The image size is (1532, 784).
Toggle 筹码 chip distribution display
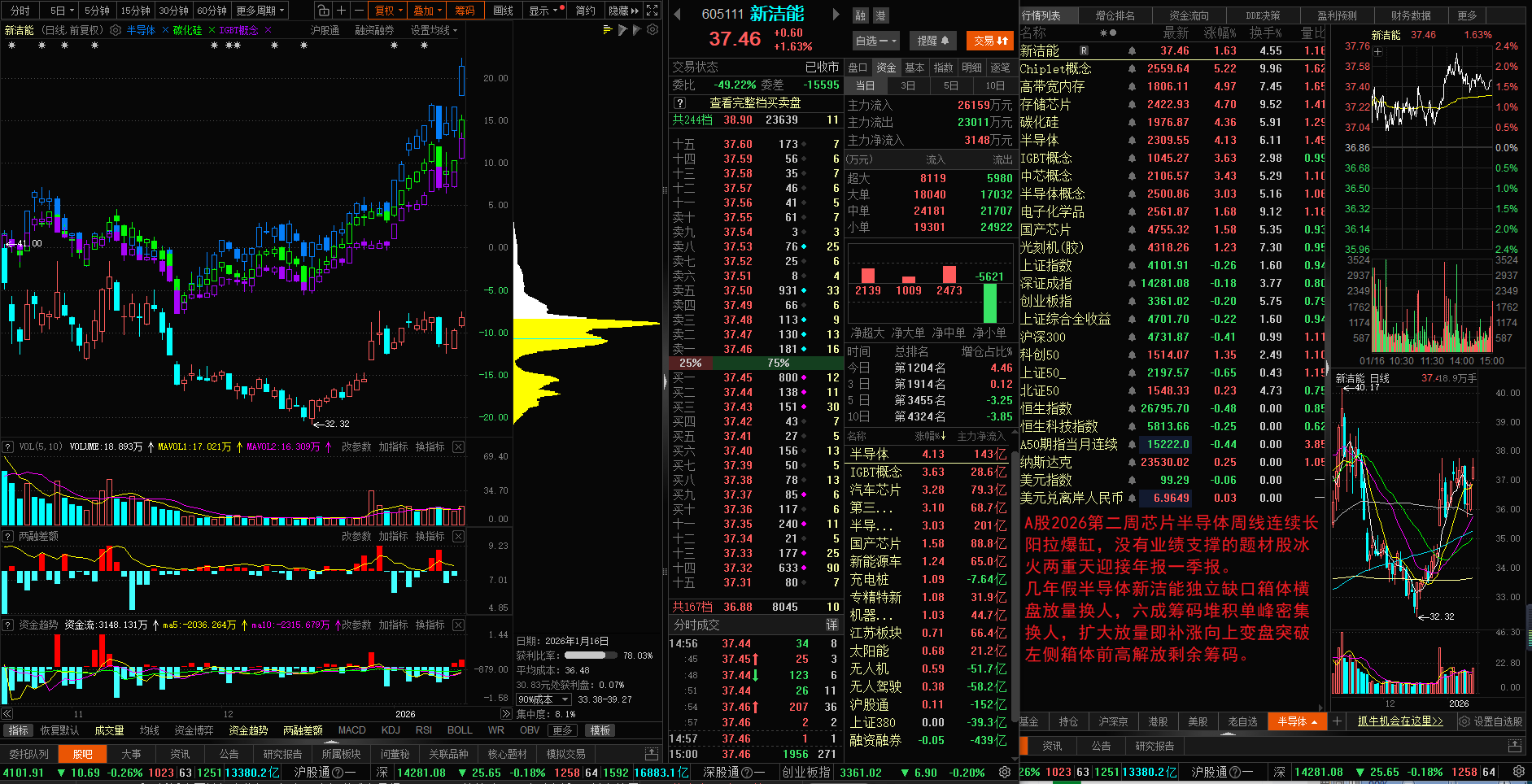pos(465,11)
